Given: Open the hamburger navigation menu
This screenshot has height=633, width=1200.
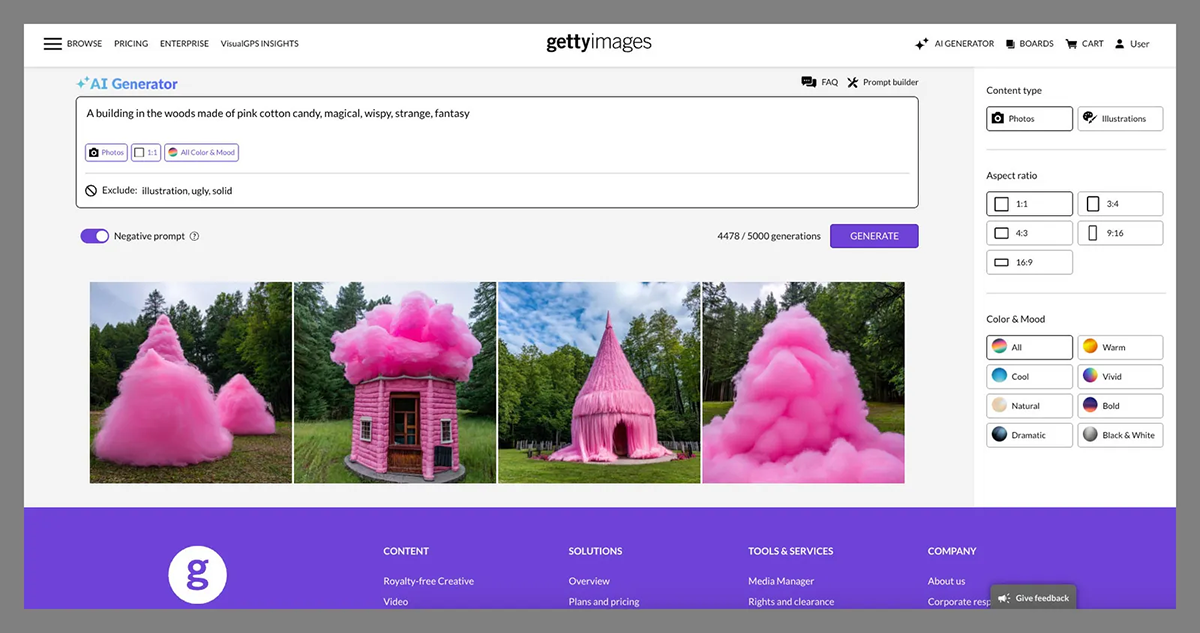Looking at the screenshot, I should point(53,43).
